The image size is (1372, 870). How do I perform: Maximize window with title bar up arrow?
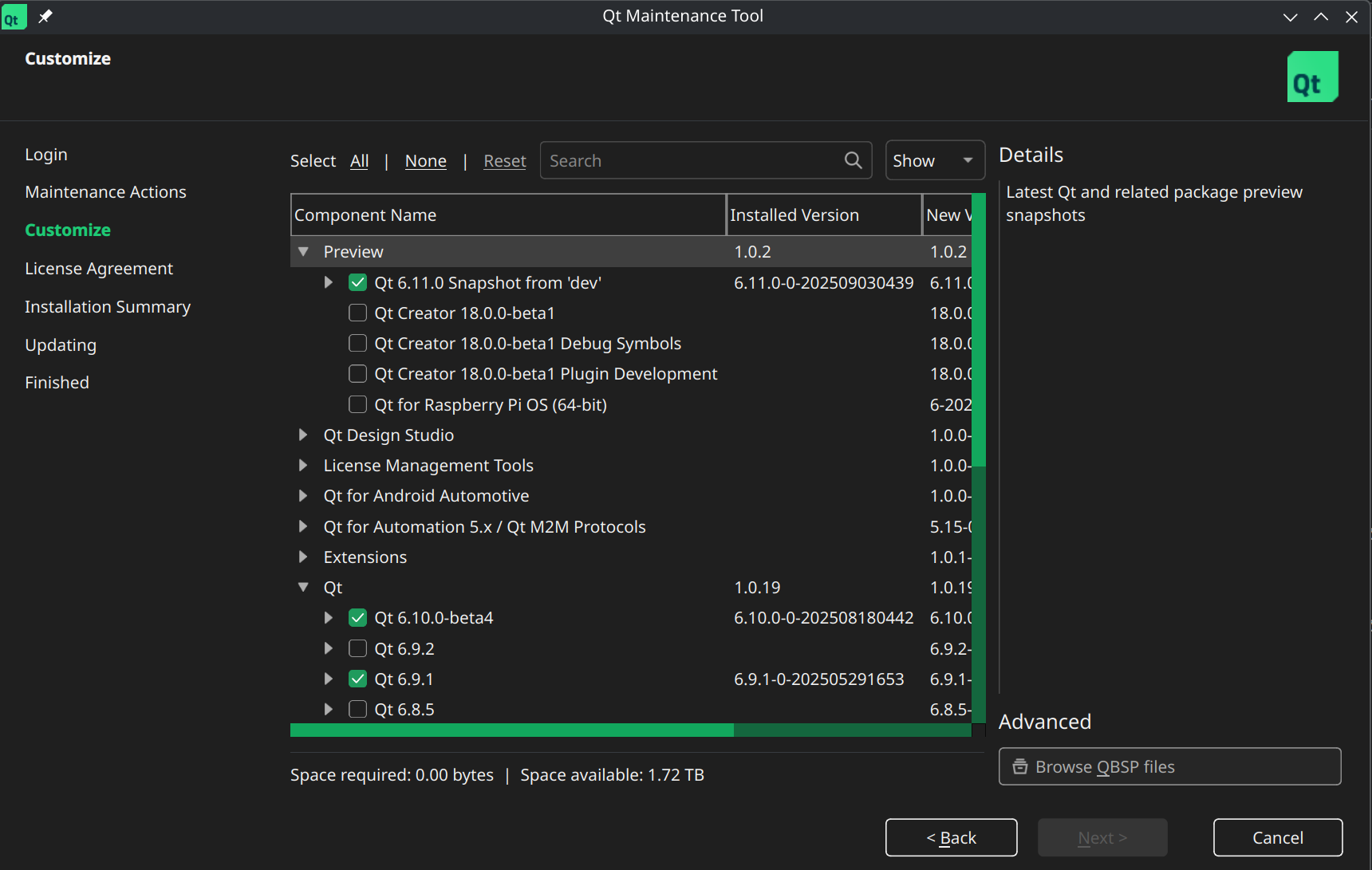pyautogui.click(x=1321, y=17)
